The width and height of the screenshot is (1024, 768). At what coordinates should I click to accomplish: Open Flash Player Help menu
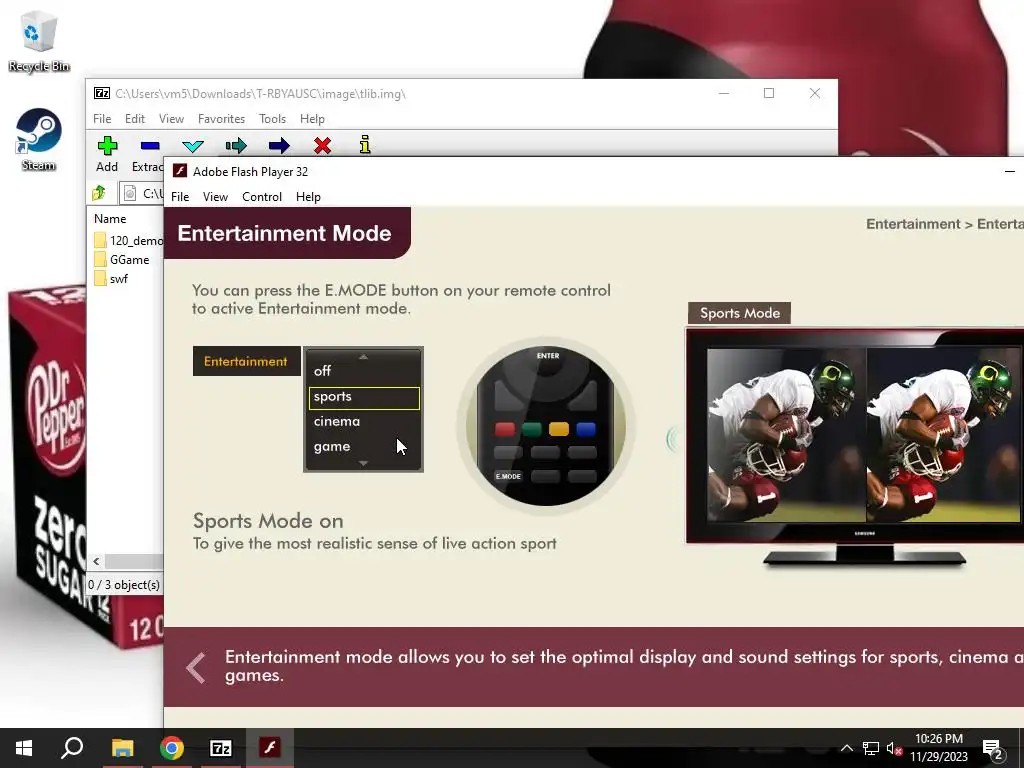[x=308, y=197]
